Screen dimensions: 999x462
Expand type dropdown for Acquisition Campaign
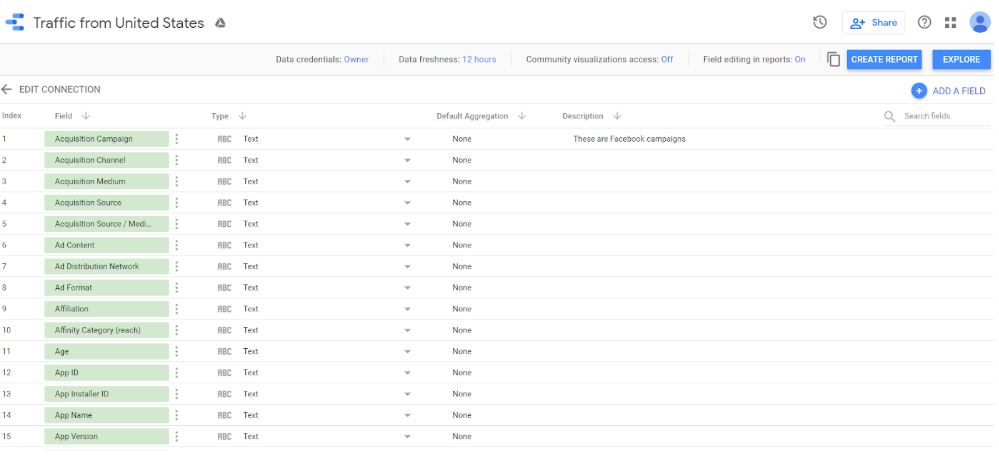click(407, 139)
